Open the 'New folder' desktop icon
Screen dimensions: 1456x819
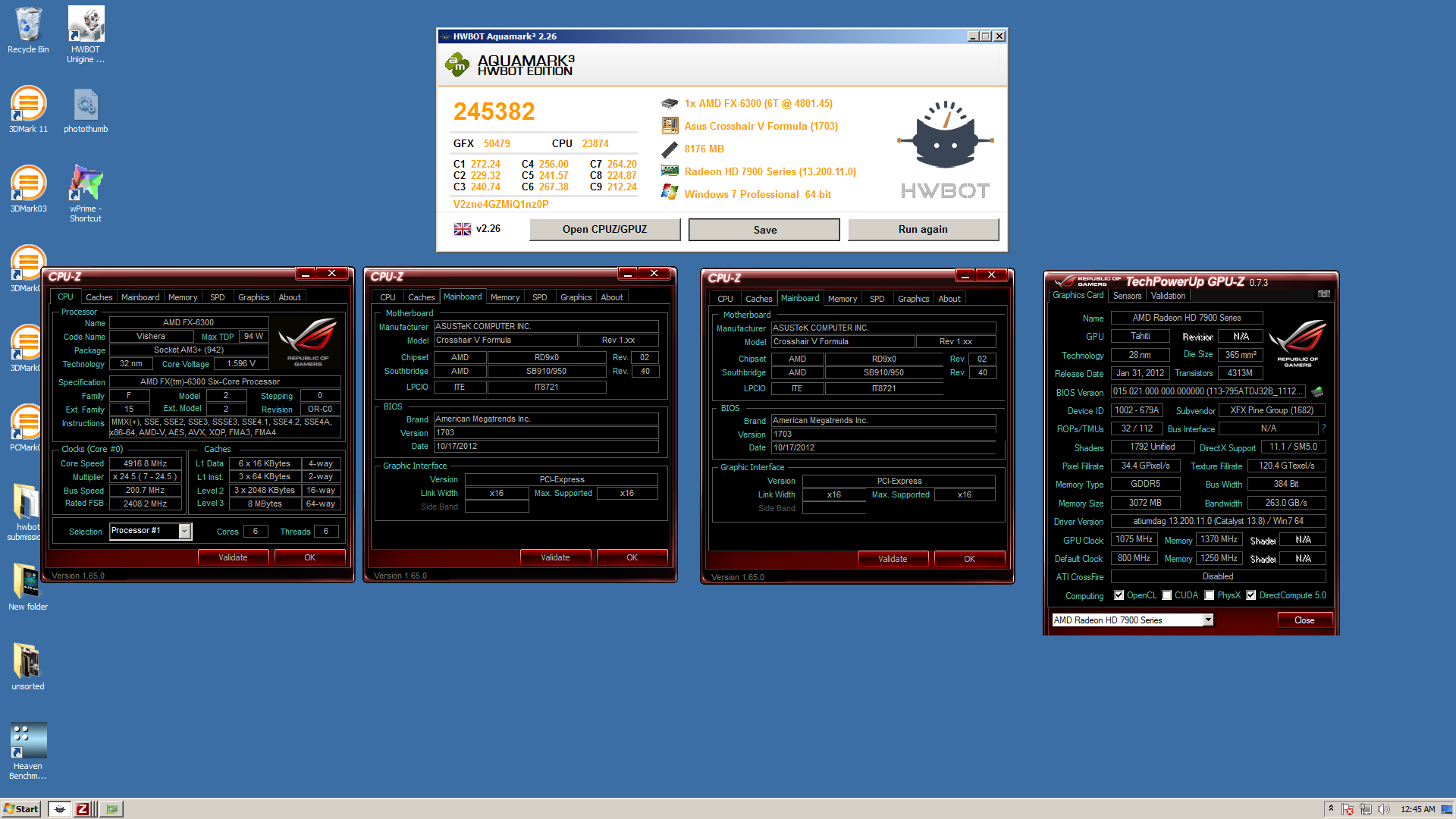pyautogui.click(x=28, y=588)
